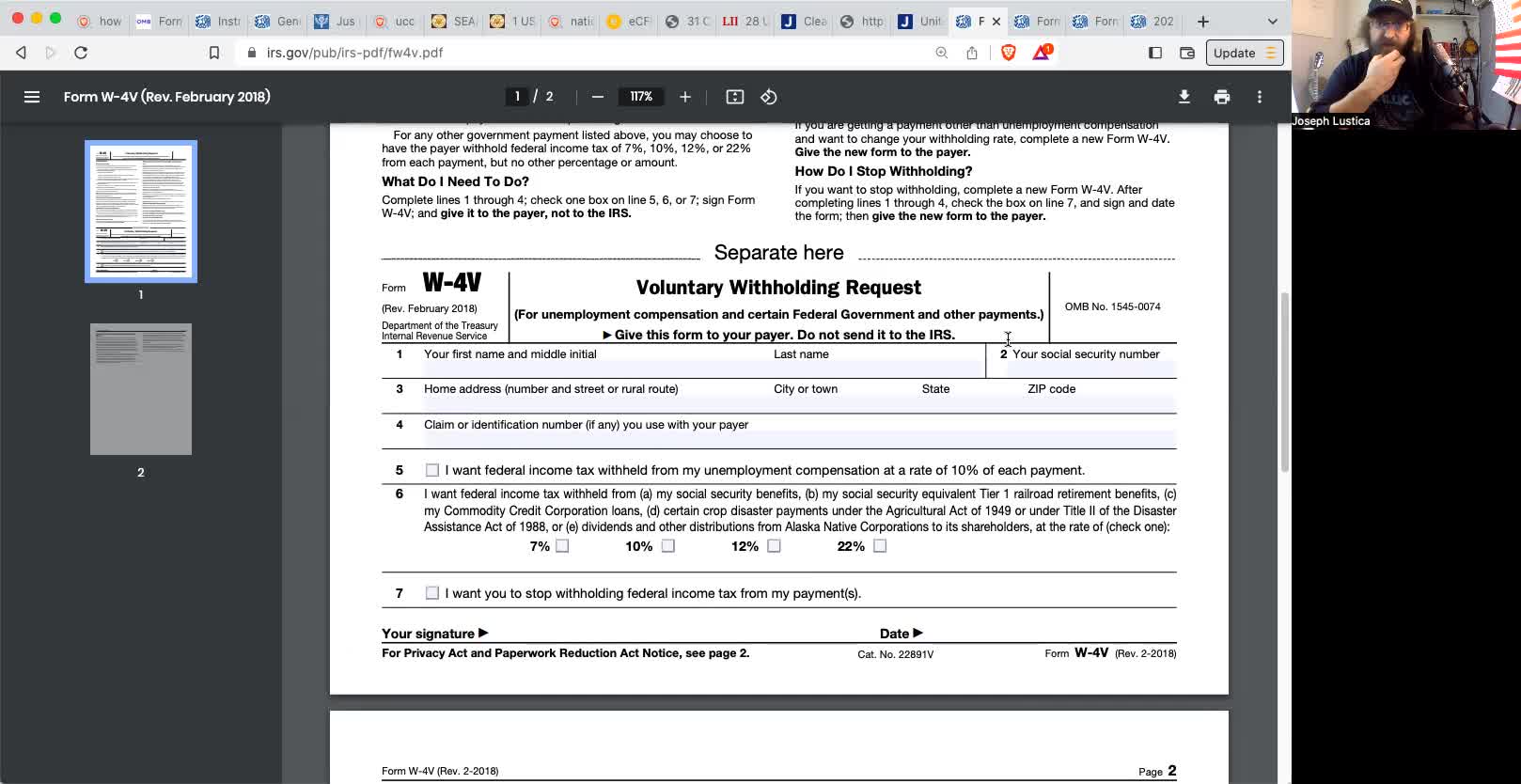1521x784 pixels.
Task: Go forward in browser history
Action: coord(51,53)
